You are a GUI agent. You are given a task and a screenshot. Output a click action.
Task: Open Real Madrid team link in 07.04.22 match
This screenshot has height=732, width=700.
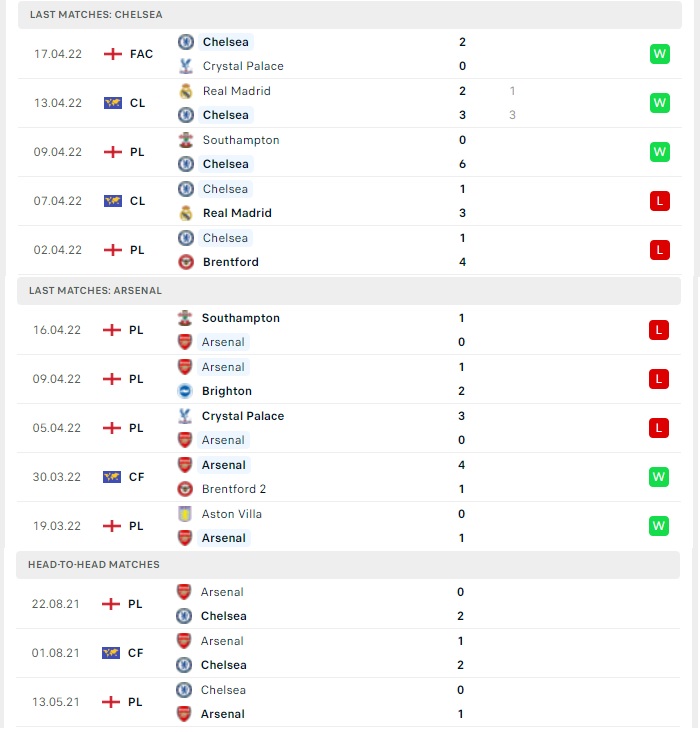point(237,213)
